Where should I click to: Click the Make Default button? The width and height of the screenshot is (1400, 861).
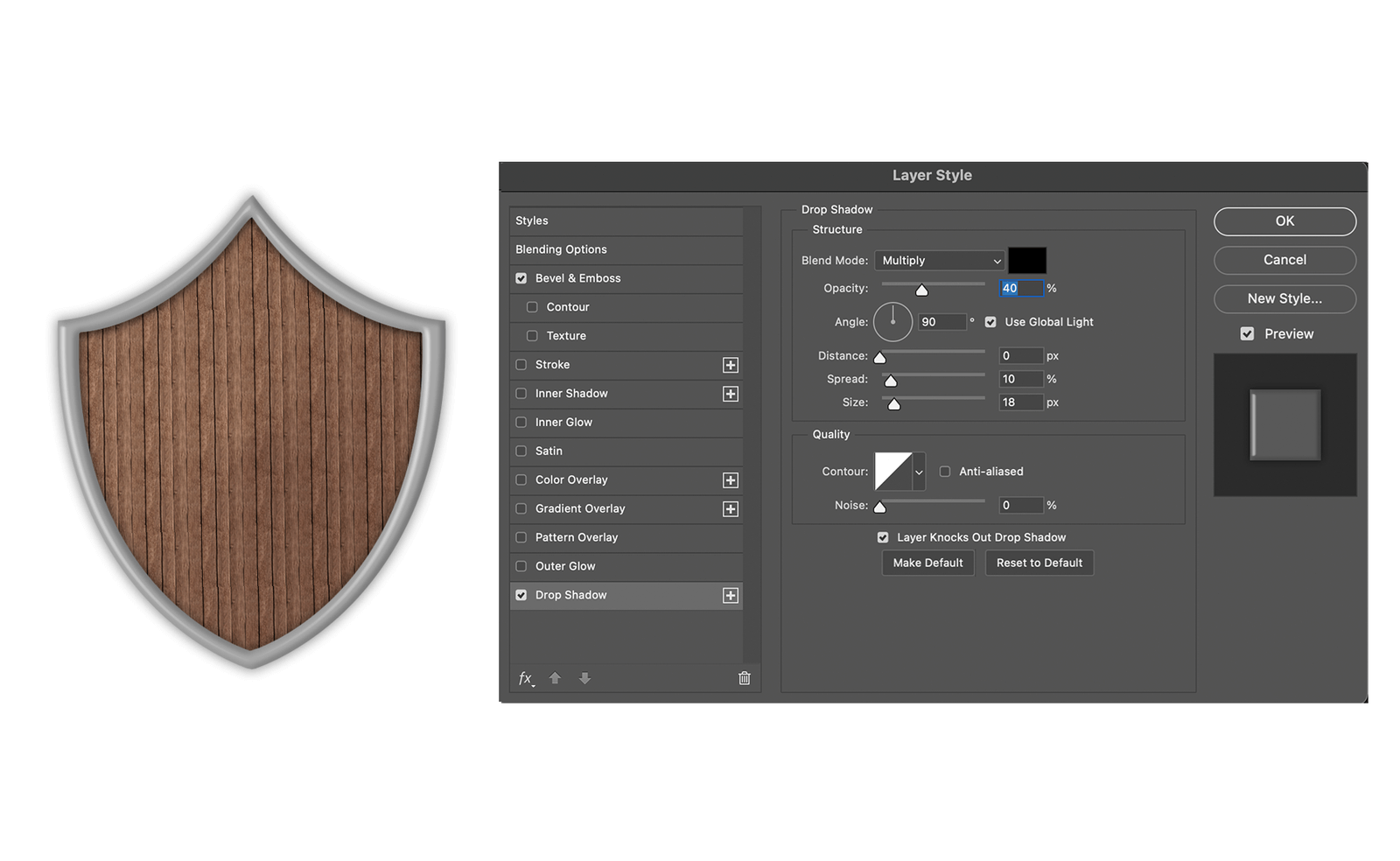(927, 563)
